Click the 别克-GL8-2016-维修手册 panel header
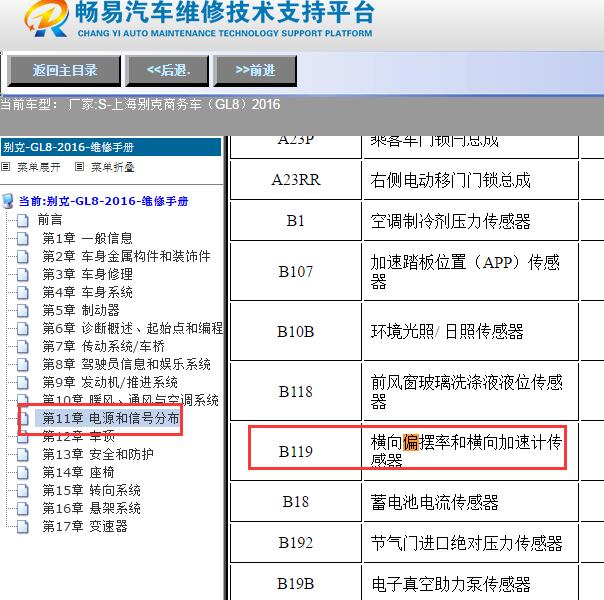604x600 pixels. (x=111, y=147)
